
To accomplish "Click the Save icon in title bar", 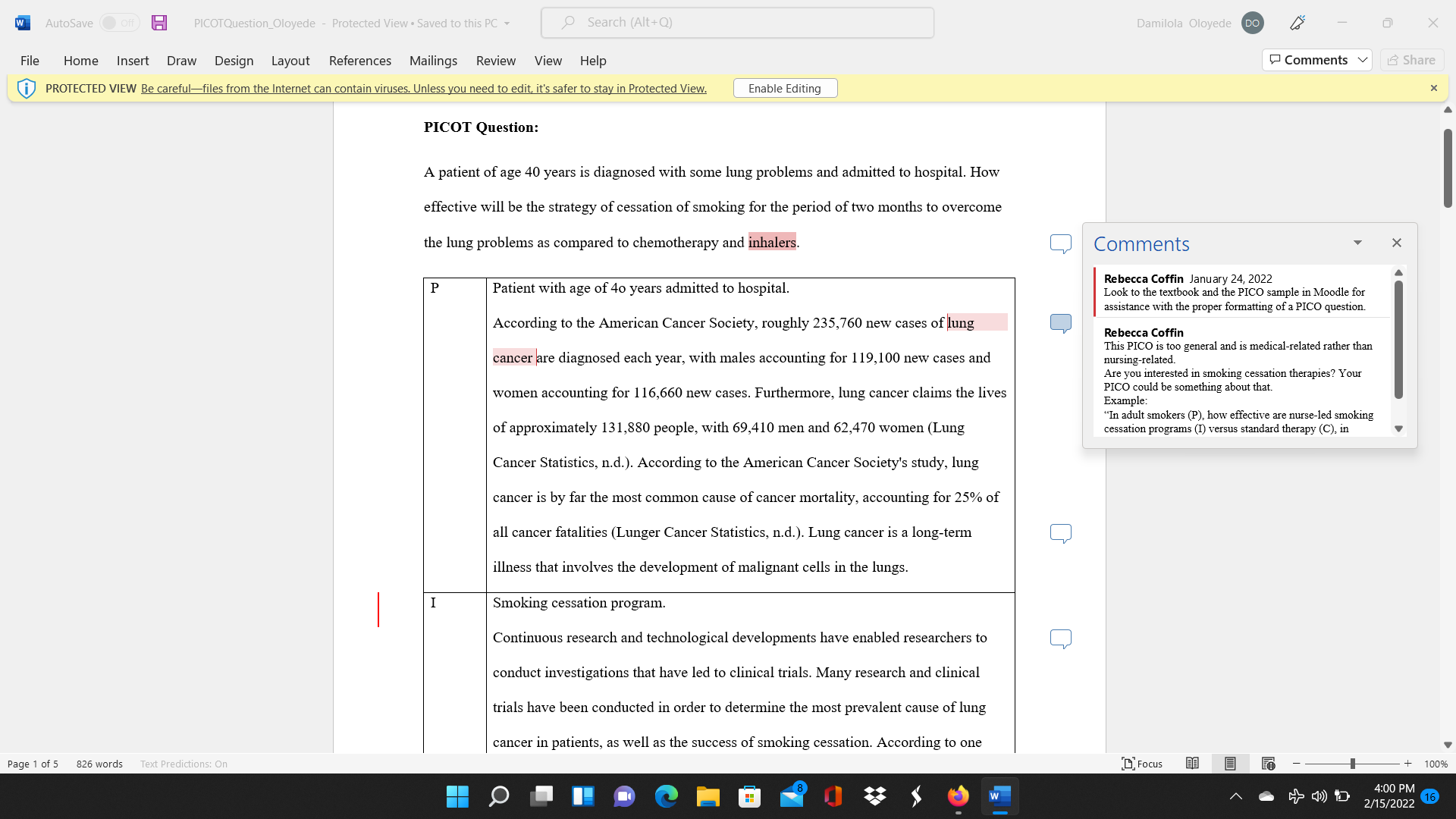I will pyautogui.click(x=159, y=23).
